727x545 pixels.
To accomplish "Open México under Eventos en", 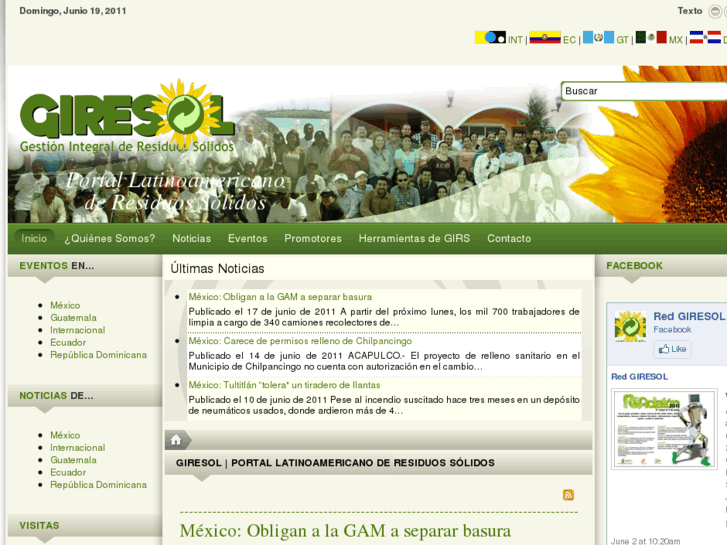I will click(x=65, y=305).
